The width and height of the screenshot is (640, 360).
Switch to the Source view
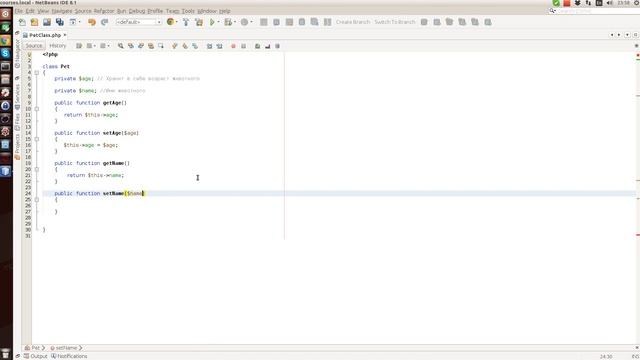[34, 46]
